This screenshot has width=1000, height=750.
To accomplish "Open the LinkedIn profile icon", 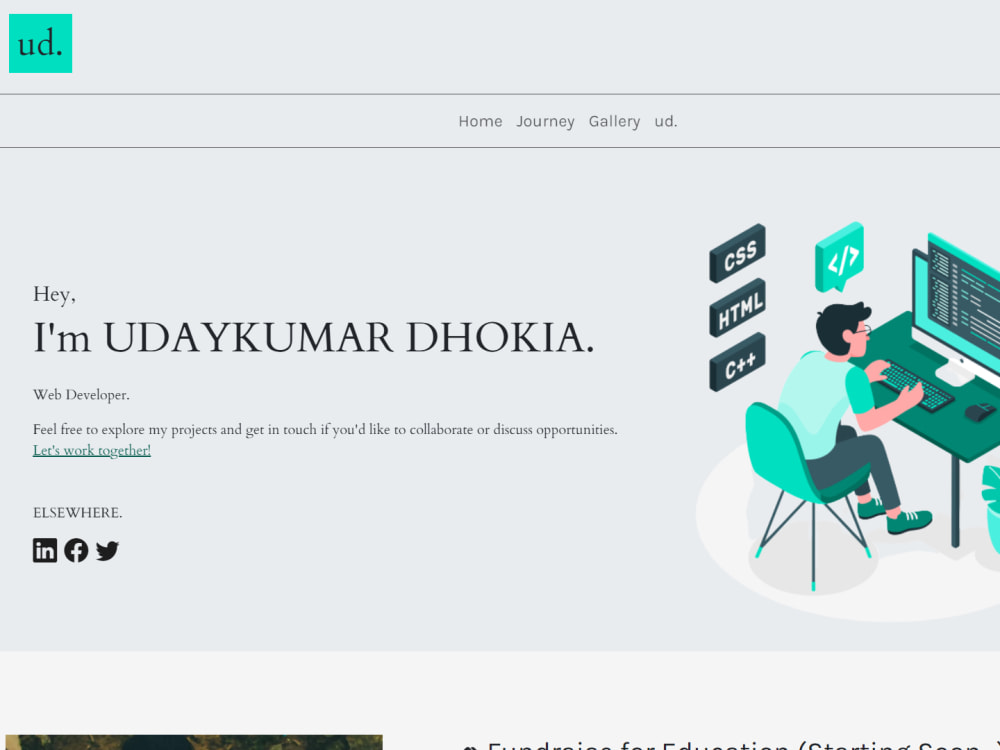I will pyautogui.click(x=45, y=550).
